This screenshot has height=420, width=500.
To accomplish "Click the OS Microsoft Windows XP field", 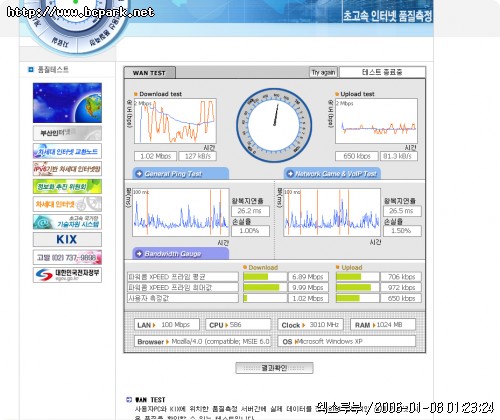I will point(347,341).
